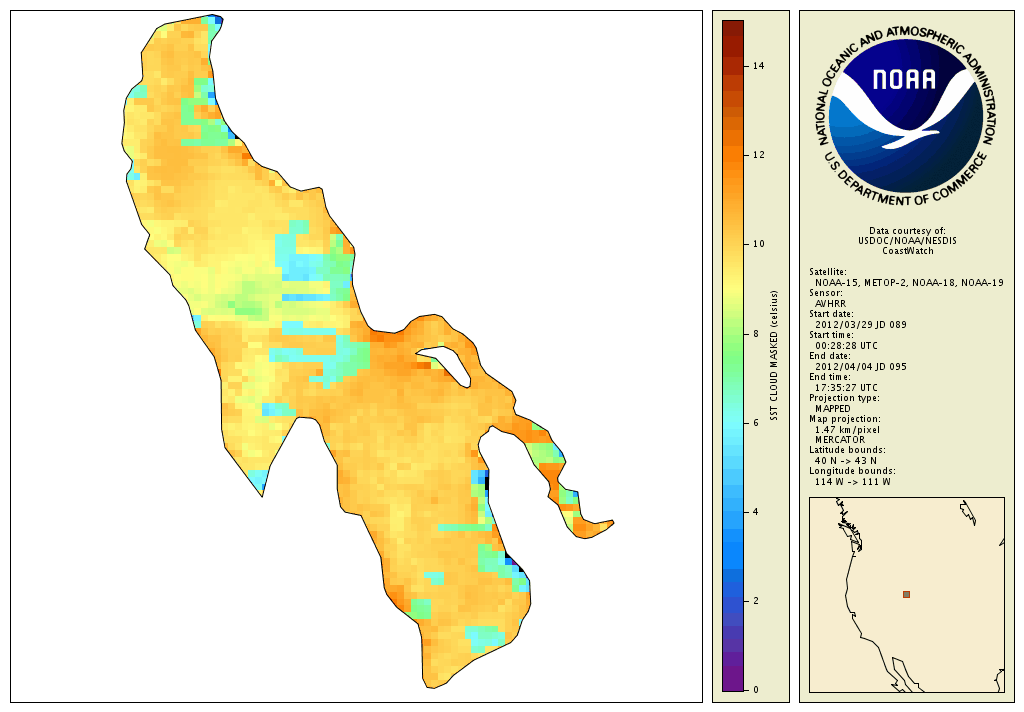Select the '2' color scale tick label
The width and height of the screenshot is (1024, 712).
coord(756,601)
